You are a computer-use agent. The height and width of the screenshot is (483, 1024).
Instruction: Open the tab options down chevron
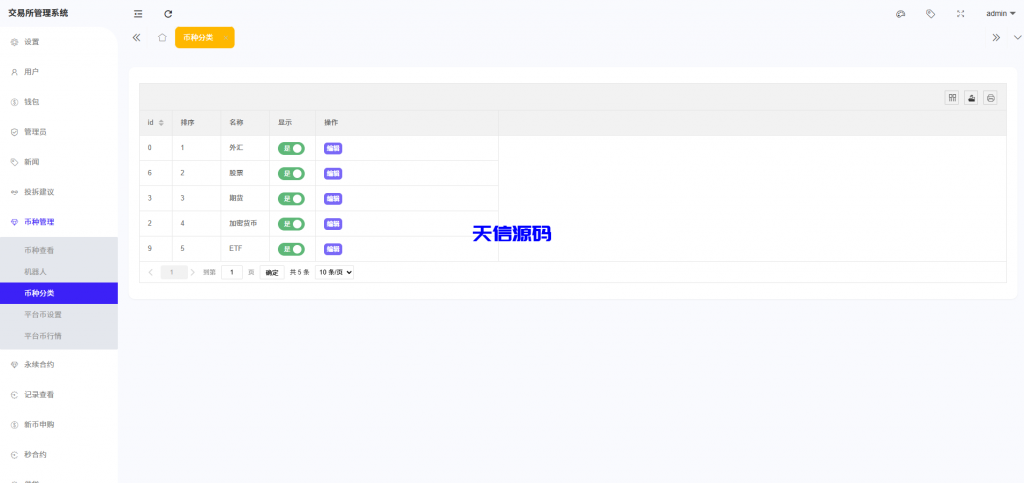(x=1017, y=37)
